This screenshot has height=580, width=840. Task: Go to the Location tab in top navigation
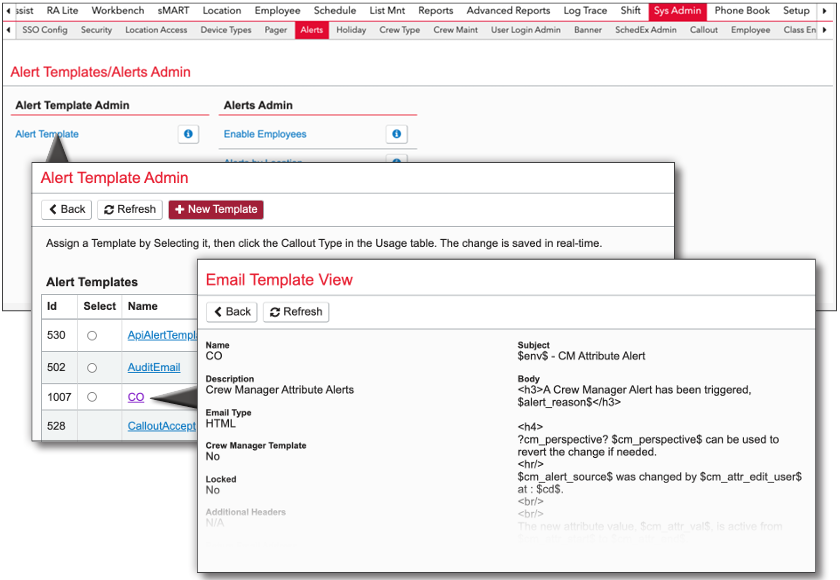click(x=222, y=11)
